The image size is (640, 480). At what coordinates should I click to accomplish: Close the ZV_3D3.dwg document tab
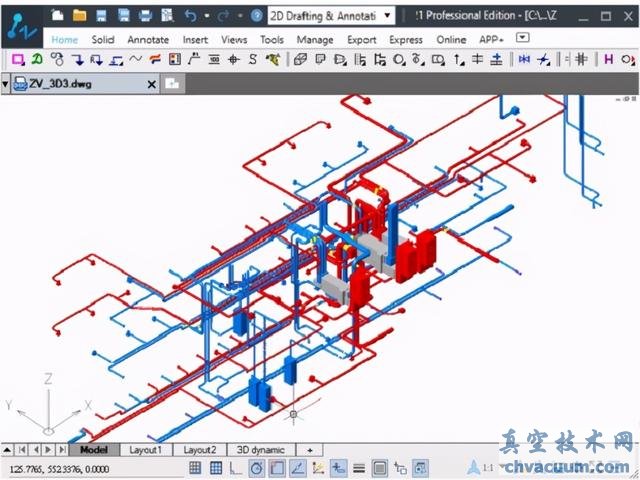tap(151, 84)
